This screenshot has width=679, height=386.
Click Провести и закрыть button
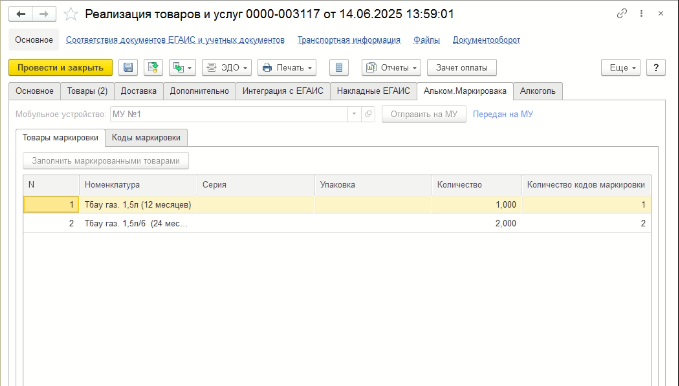pos(60,68)
